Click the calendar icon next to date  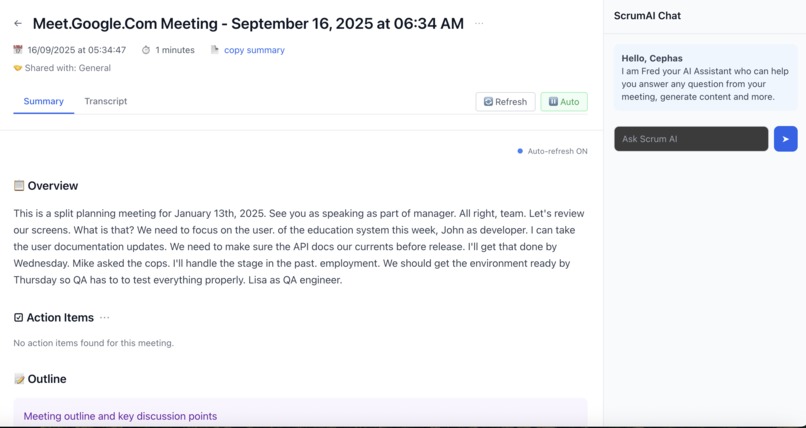tap(18, 50)
